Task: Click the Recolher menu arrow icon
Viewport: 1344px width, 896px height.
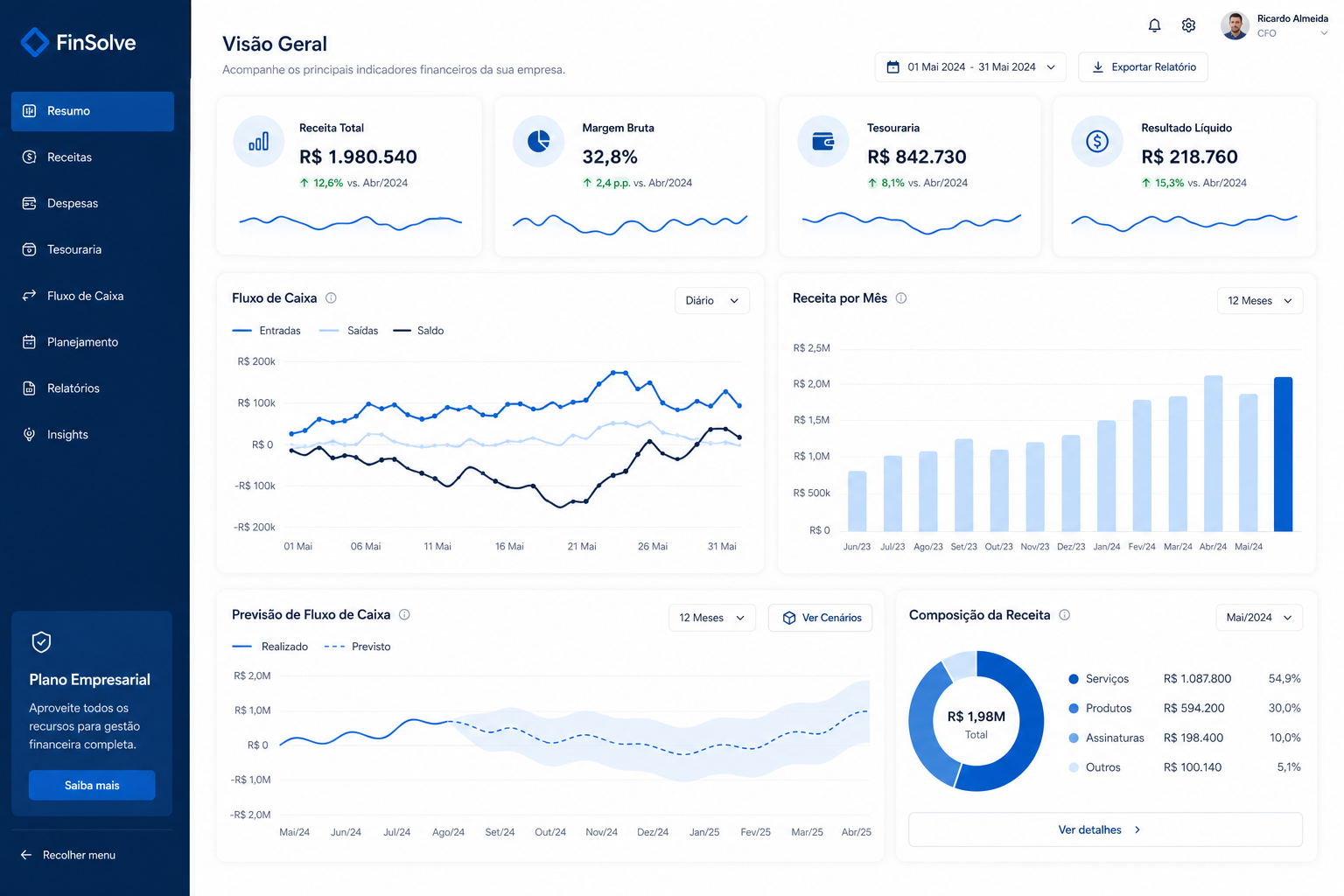Action: point(26,855)
